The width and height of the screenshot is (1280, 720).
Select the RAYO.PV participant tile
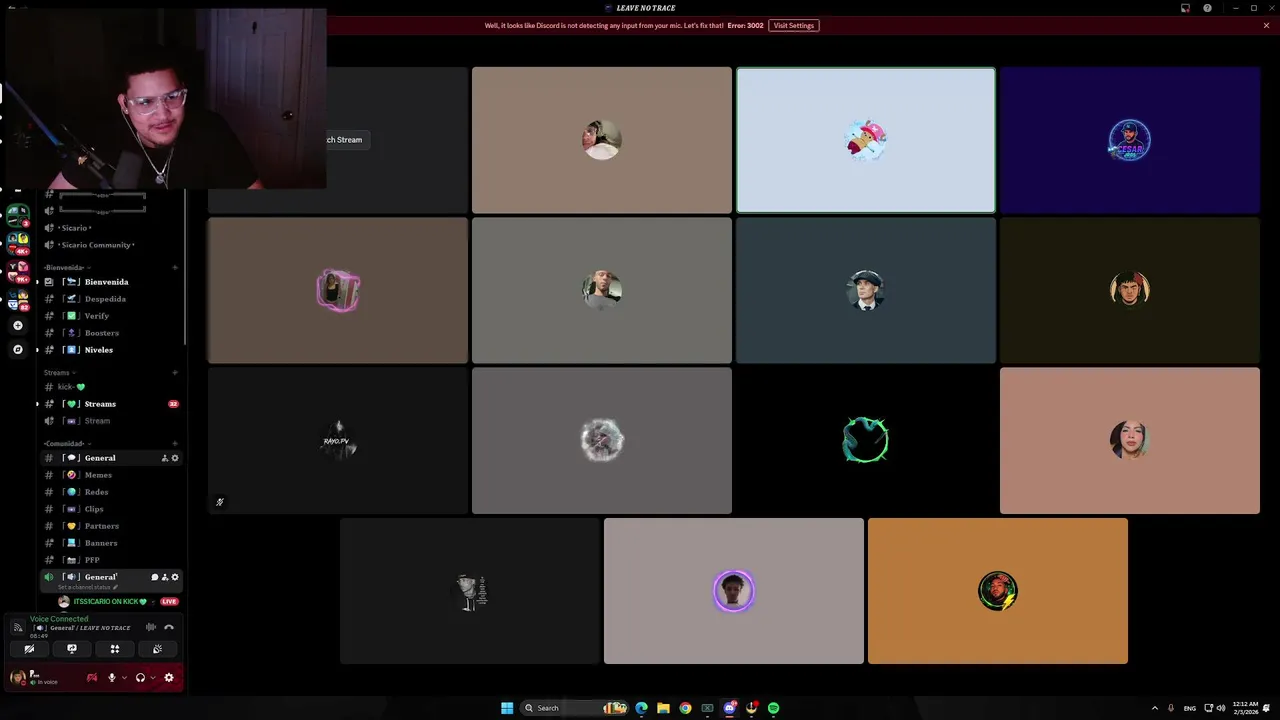click(x=338, y=440)
